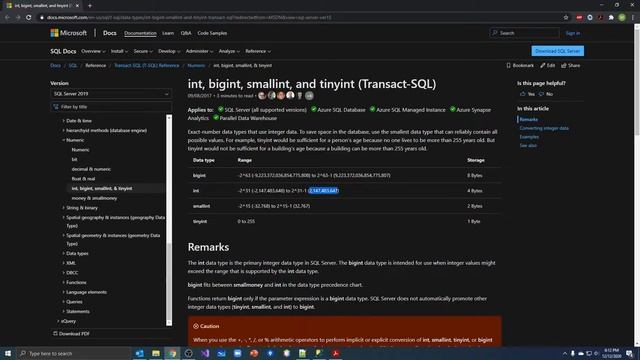Screen dimensions: 640x360
Task: Jump to Examples in article outline
Action: pos(529,137)
